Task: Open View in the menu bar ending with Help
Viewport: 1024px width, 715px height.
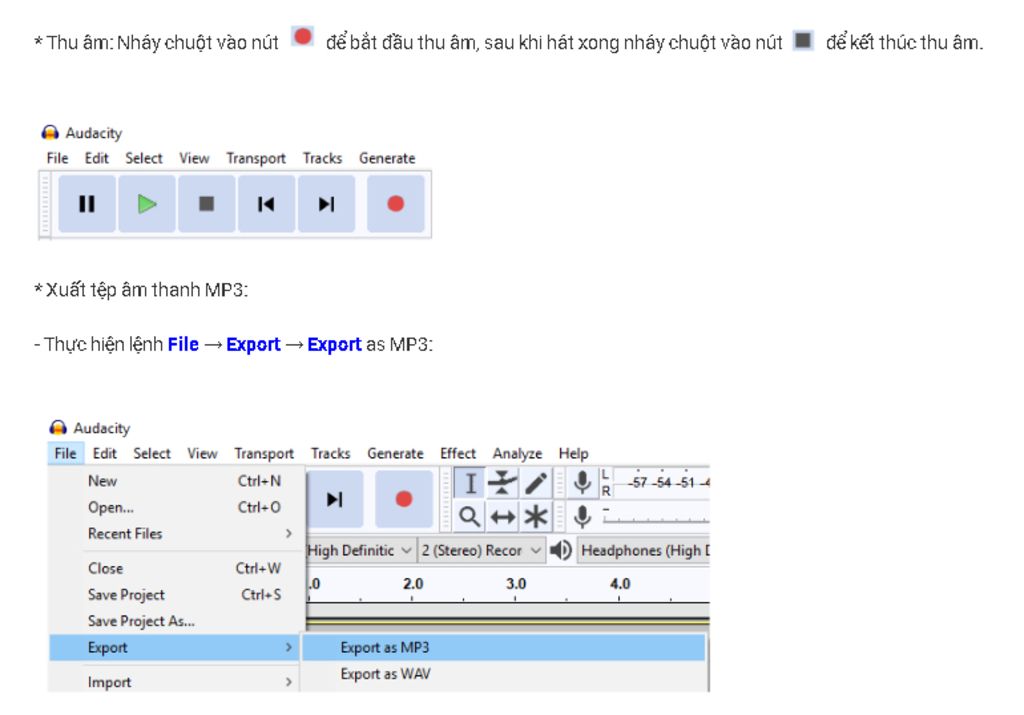Action: (202, 453)
